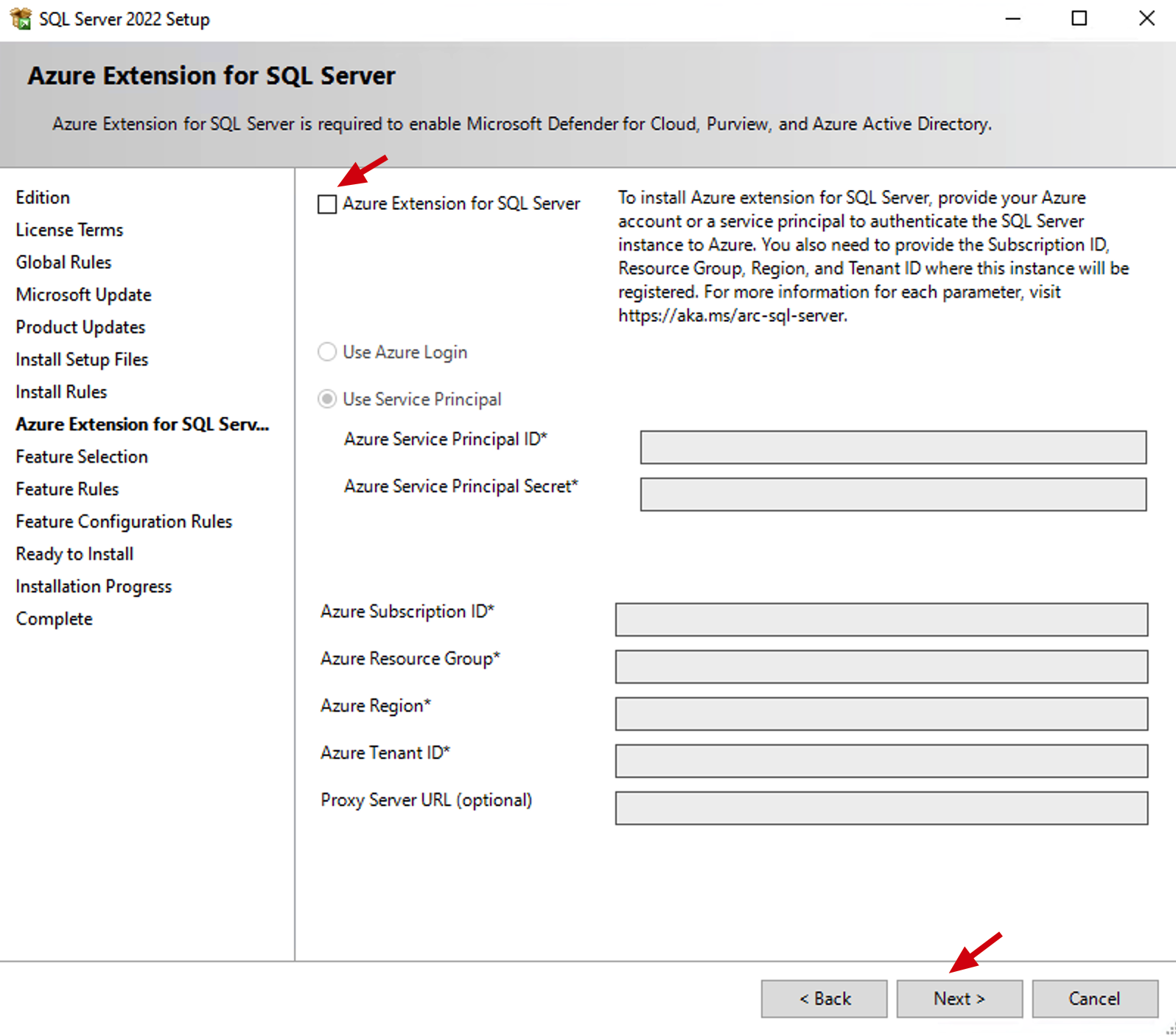Select the bold Azure Extension sidebar step
The width and height of the screenshot is (1176, 1036).
142,424
